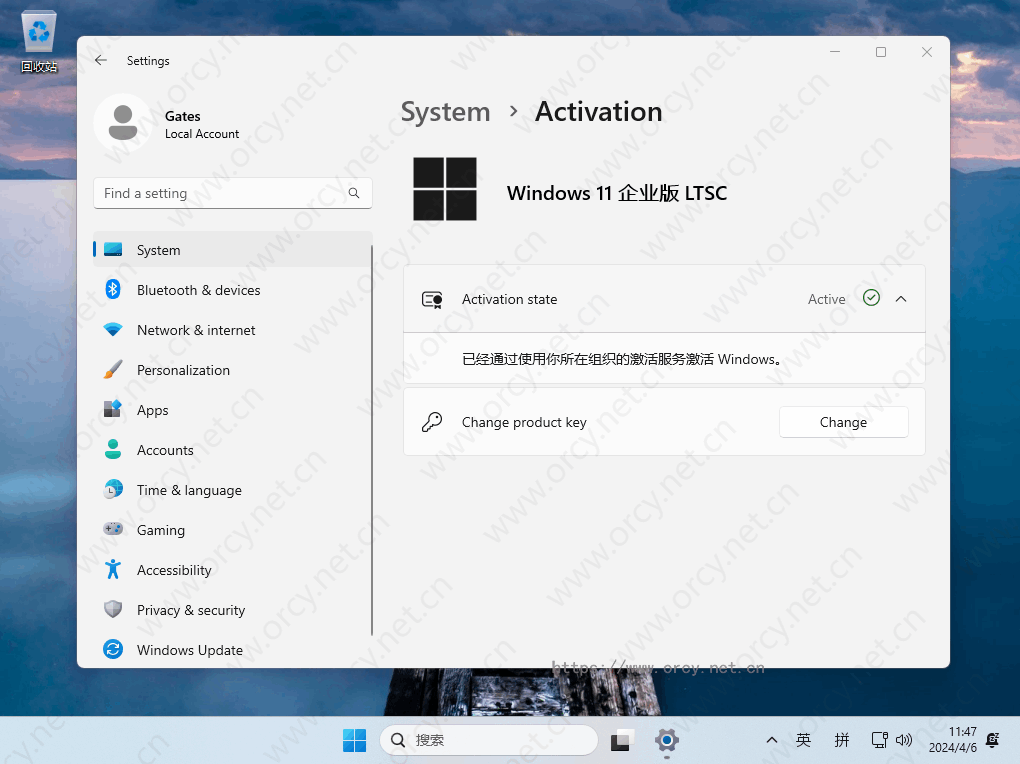The height and width of the screenshot is (764, 1020).
Task: Go to Personalization settings
Action: [233, 370]
